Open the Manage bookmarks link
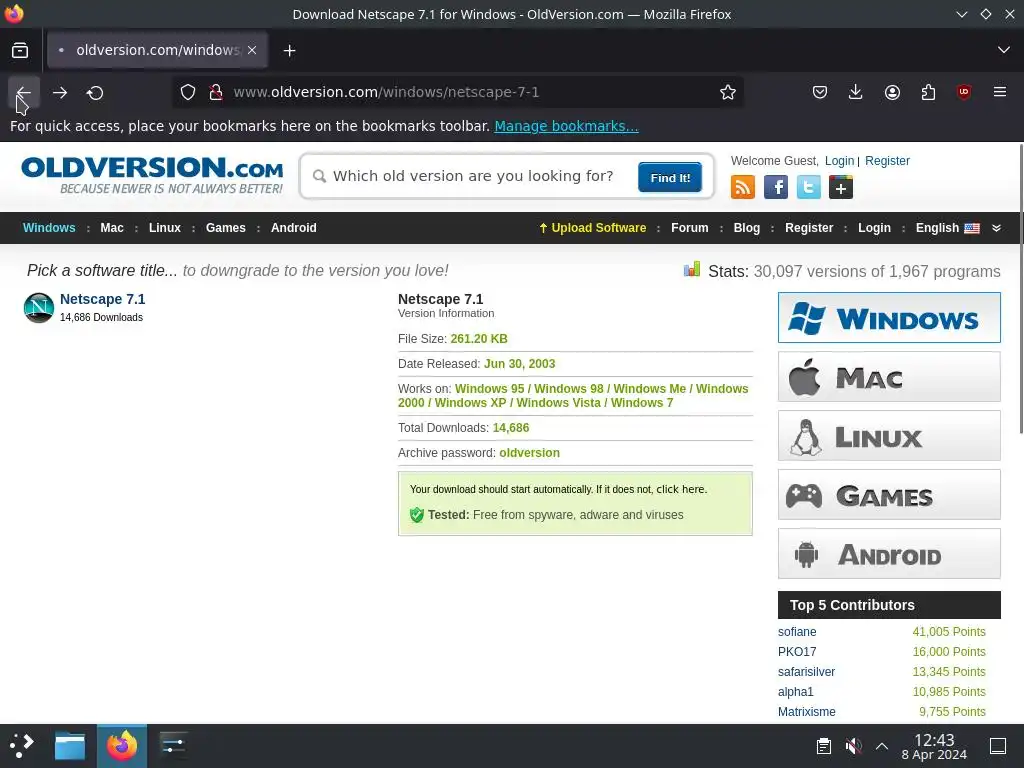Image resolution: width=1024 pixels, height=768 pixels. tap(566, 126)
